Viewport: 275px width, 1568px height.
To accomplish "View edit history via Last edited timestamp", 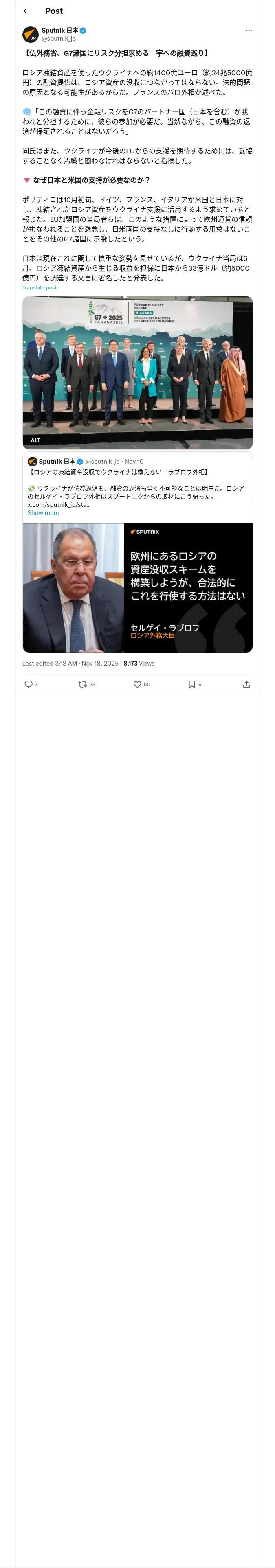I will 70,664.
